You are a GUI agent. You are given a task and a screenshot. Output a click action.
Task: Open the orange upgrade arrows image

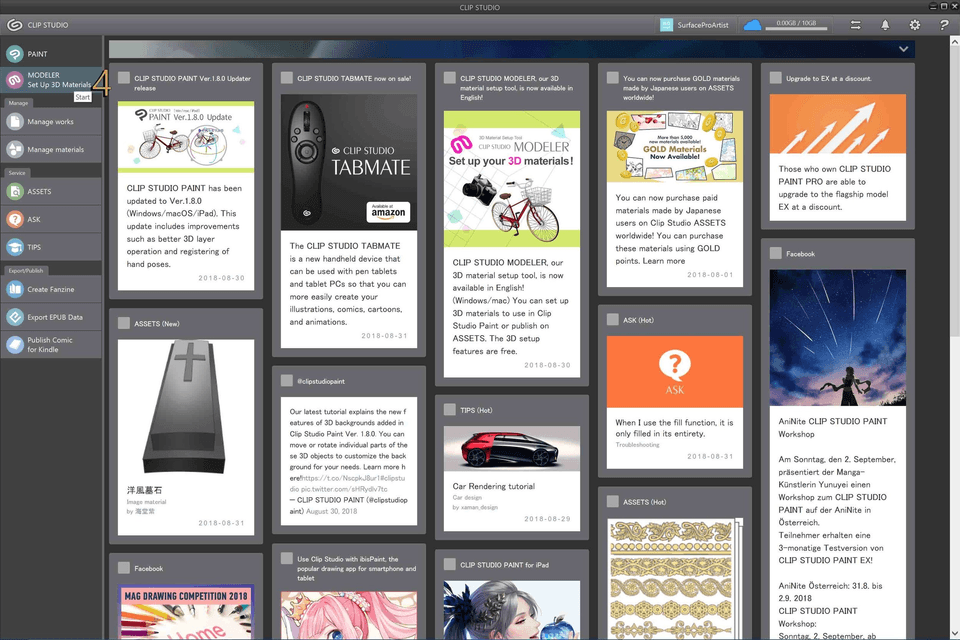[x=838, y=124]
